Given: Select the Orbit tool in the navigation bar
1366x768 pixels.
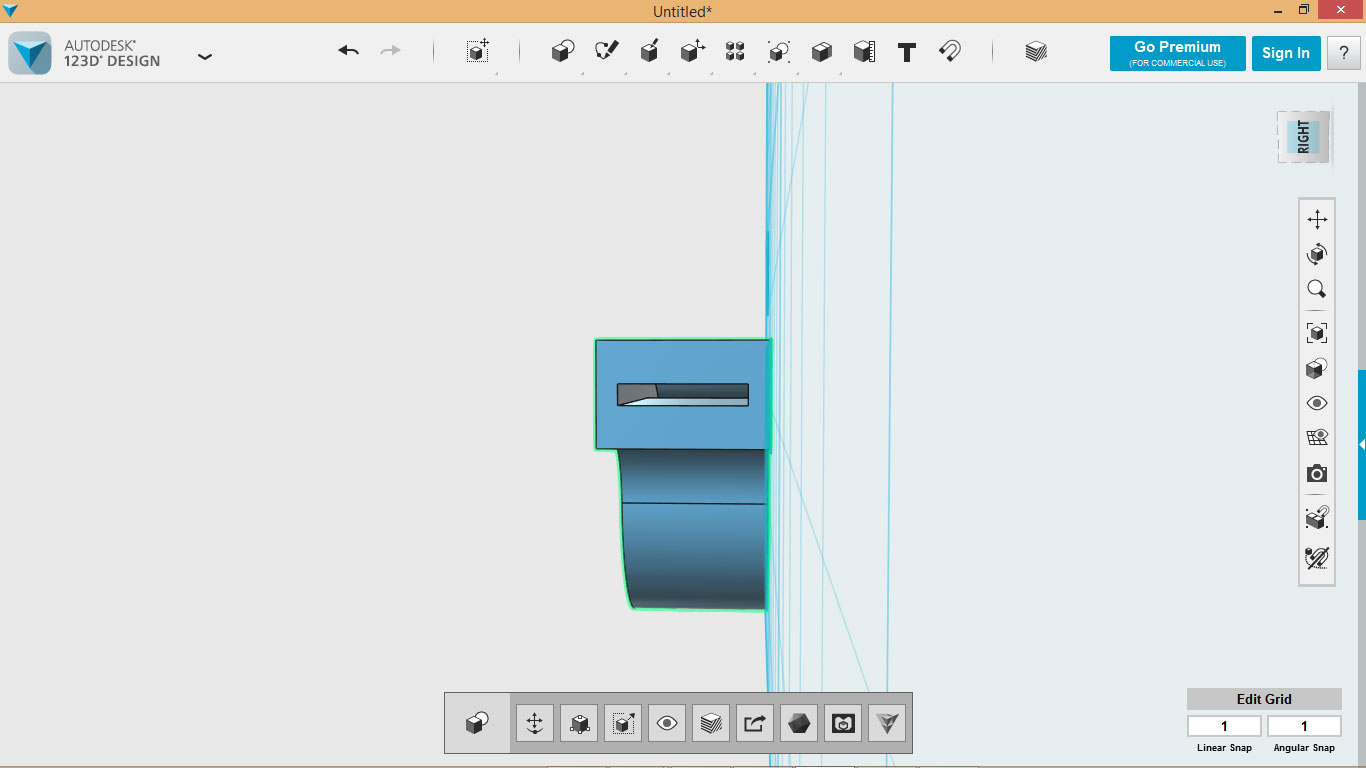Looking at the screenshot, I should click(1317, 253).
